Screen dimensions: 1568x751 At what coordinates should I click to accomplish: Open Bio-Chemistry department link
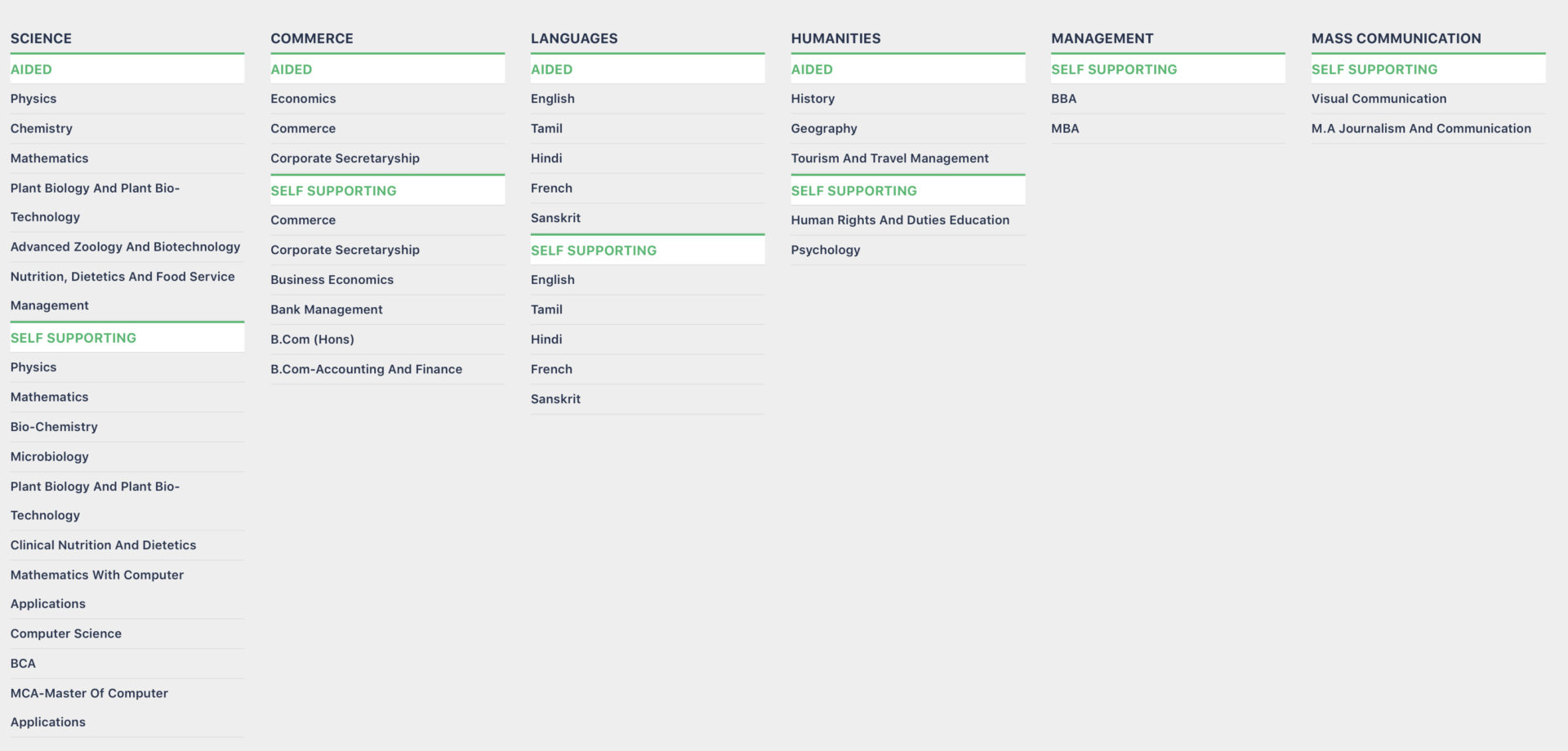(x=54, y=427)
